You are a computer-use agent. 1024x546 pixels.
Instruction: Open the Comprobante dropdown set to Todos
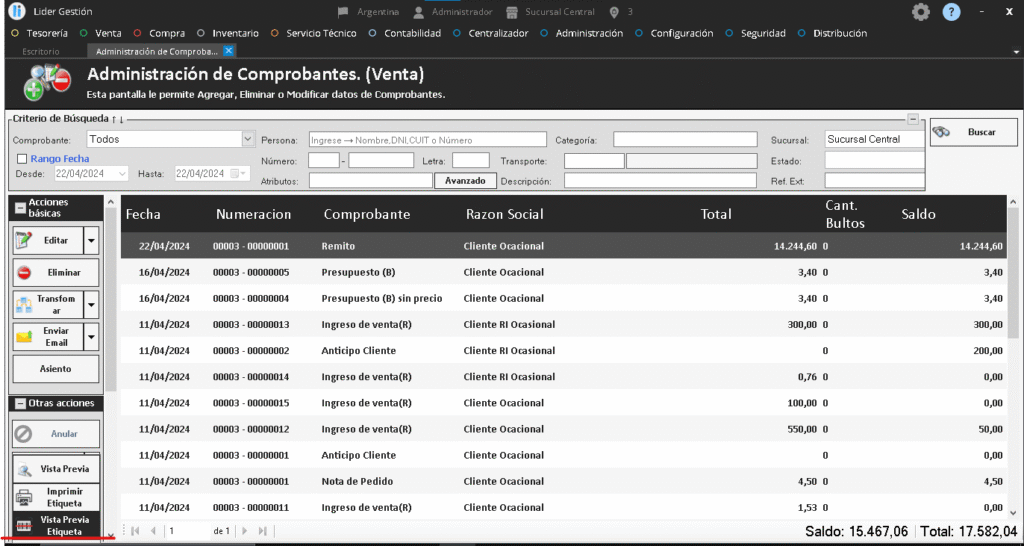248,140
